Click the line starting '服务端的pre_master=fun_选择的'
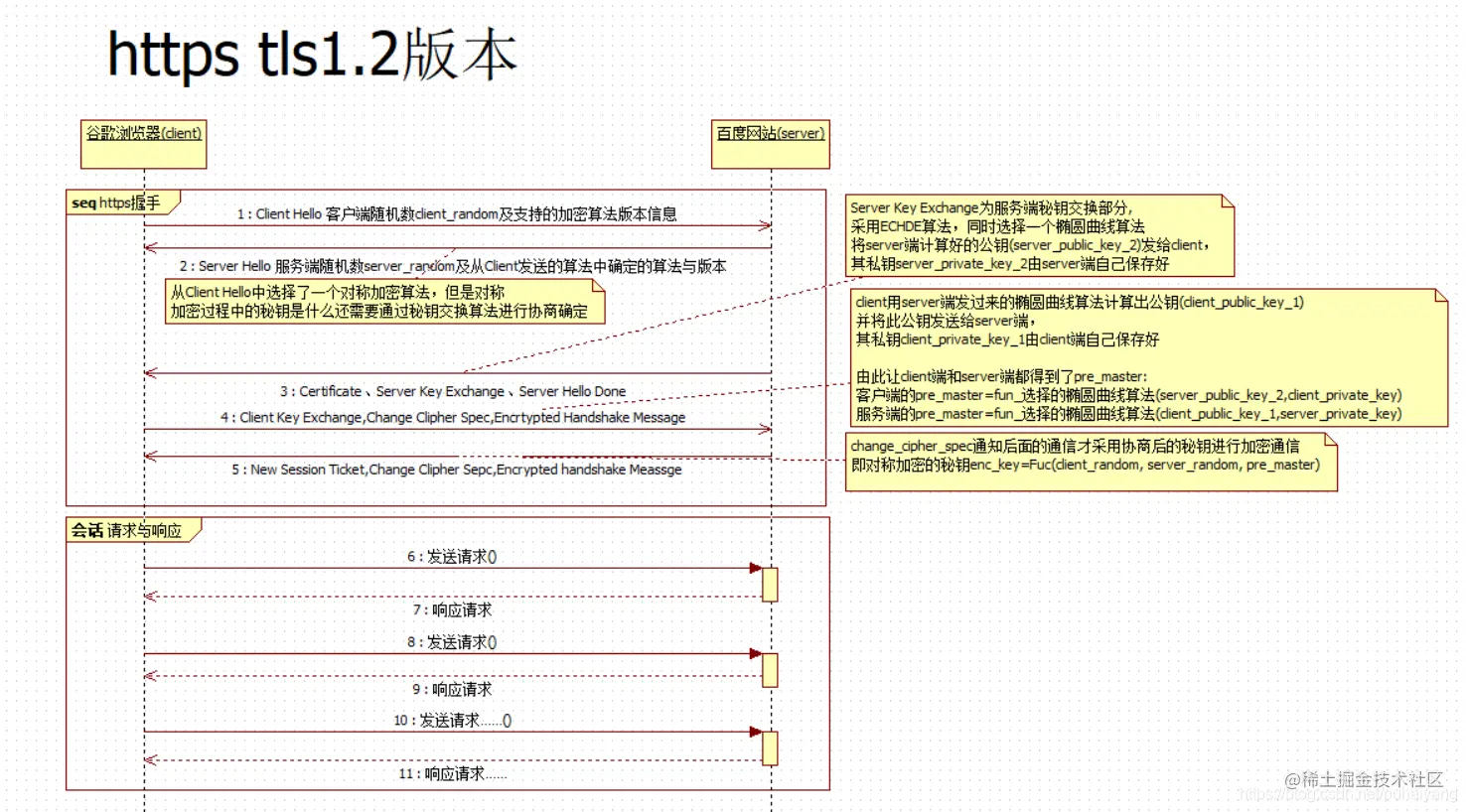 click(x=1128, y=414)
